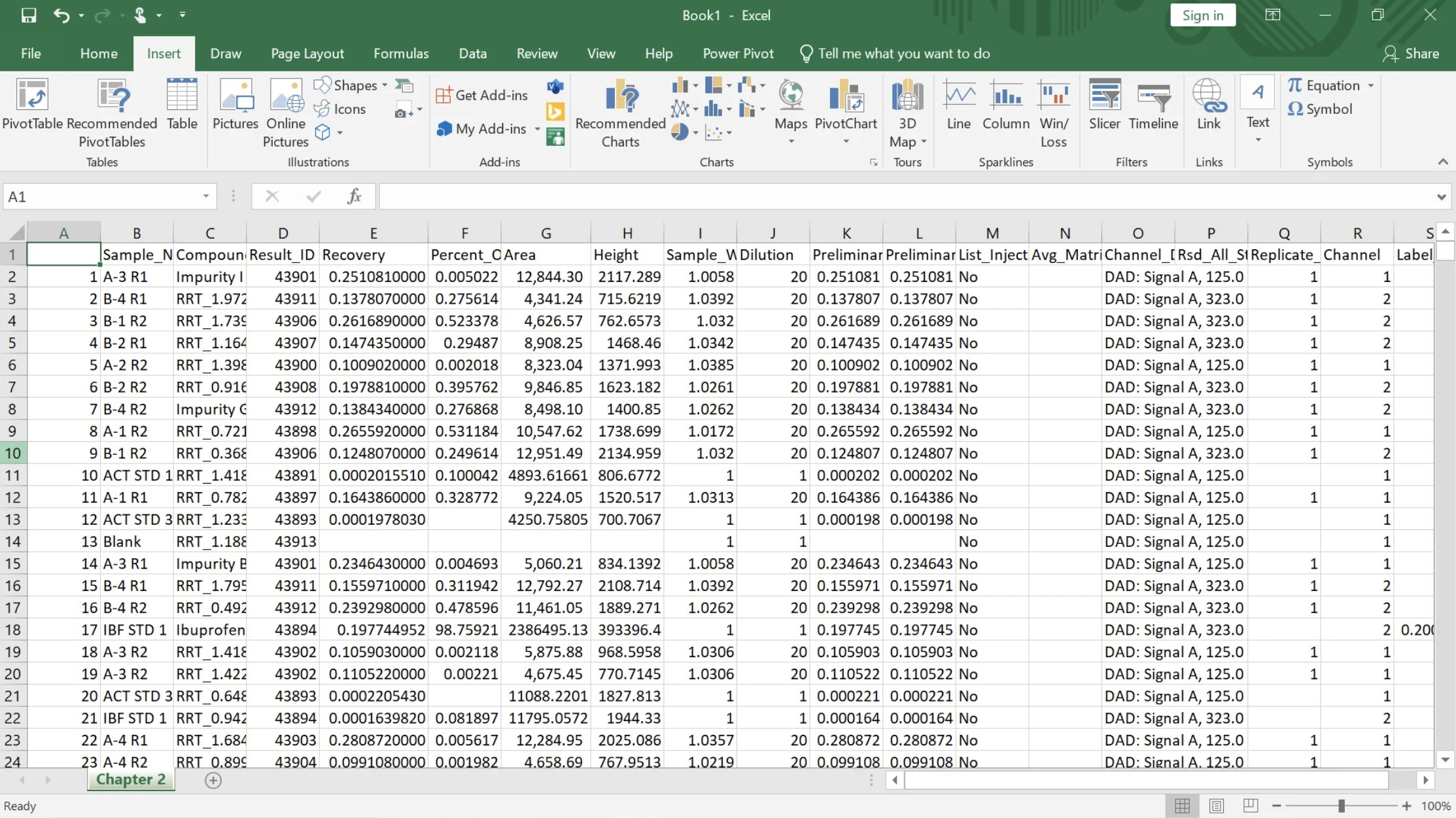The image size is (1456, 818).
Task: Switch to the Data ribbon tab
Action: [472, 53]
